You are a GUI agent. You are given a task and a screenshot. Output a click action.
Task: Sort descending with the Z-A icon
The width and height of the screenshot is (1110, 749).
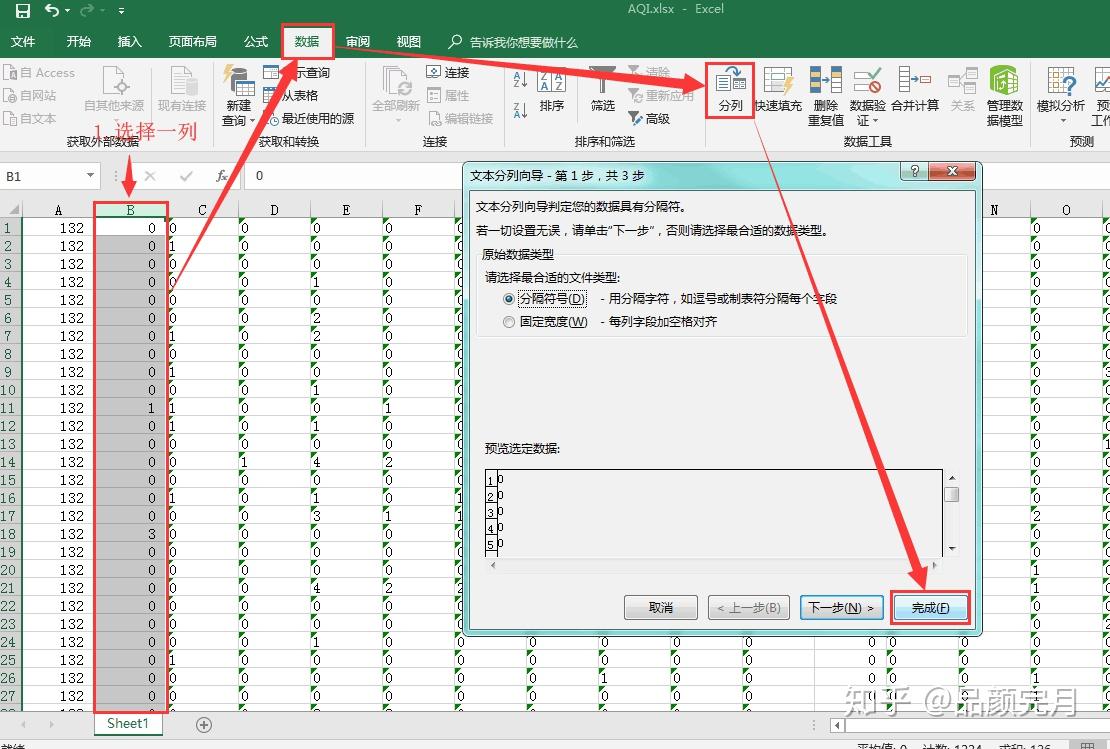520,110
